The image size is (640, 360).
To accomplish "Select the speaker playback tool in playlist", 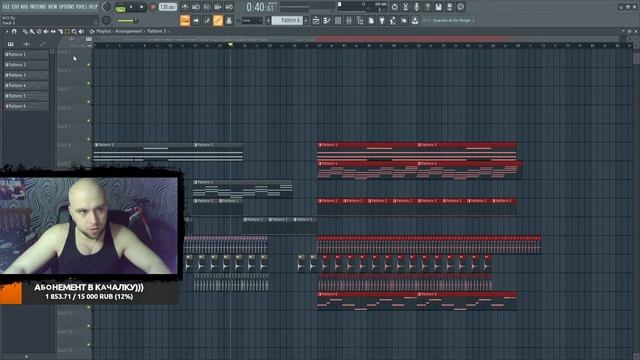I will (x=81, y=31).
